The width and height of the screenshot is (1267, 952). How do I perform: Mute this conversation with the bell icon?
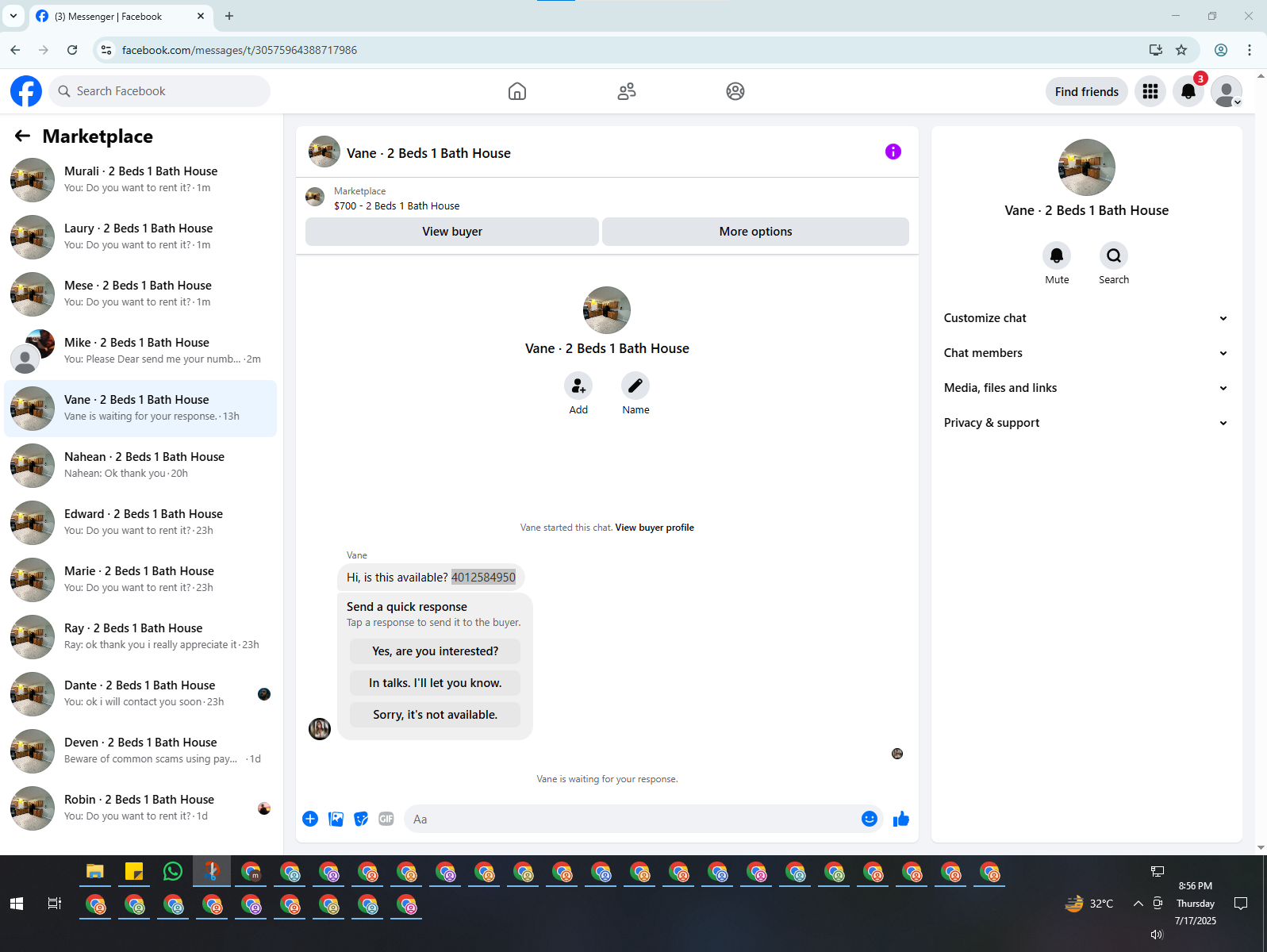point(1057,255)
